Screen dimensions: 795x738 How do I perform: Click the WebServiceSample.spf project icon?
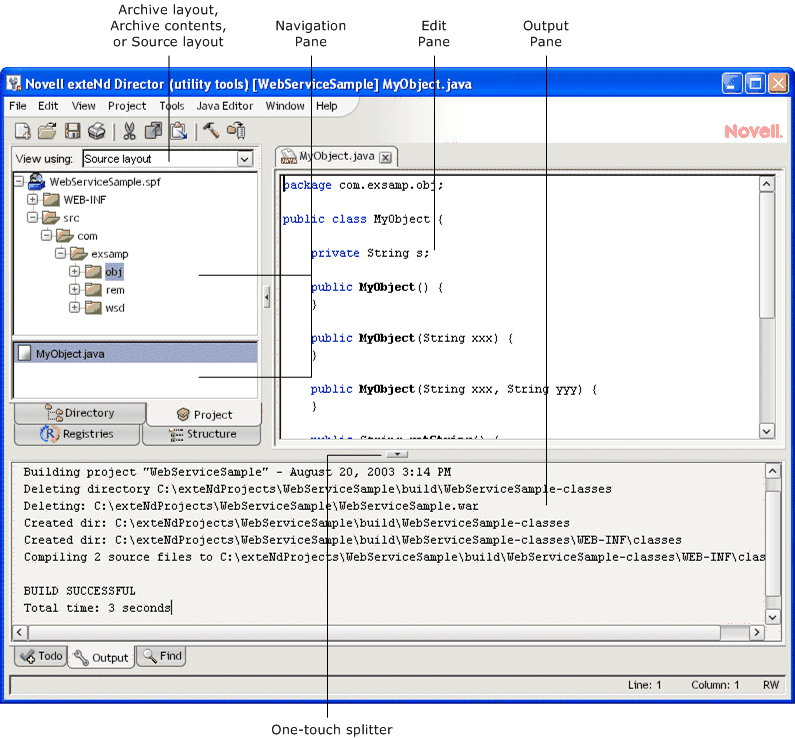(37, 181)
